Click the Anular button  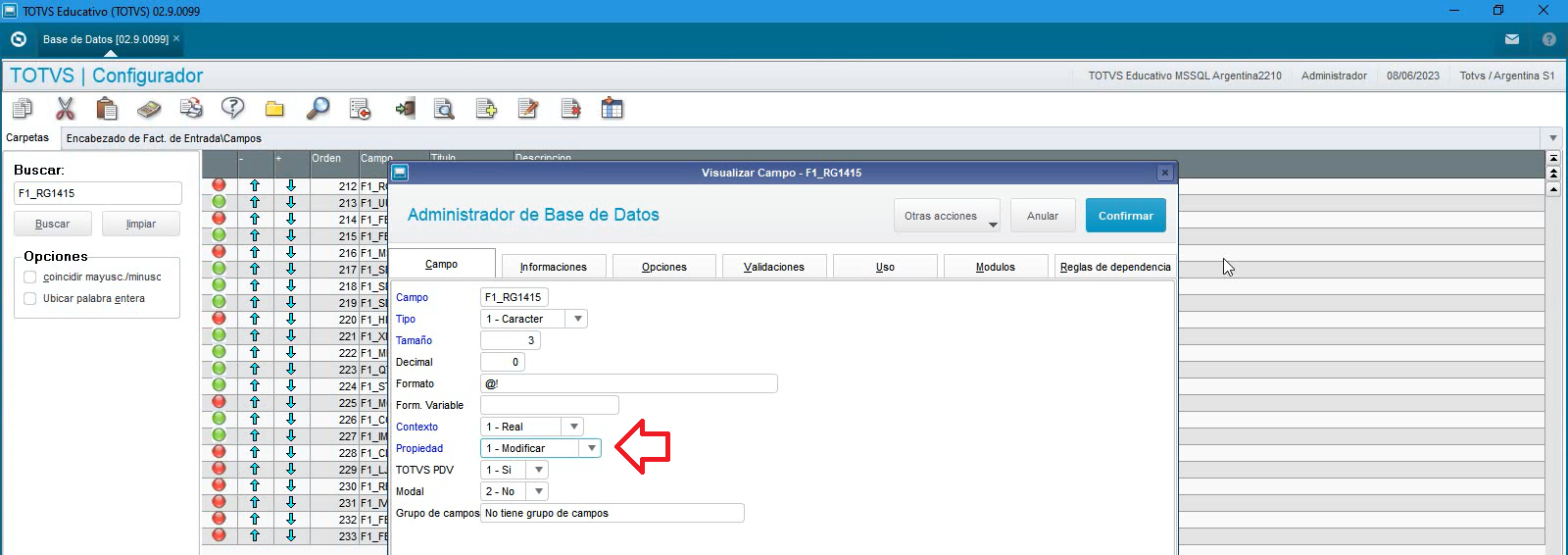click(1043, 216)
